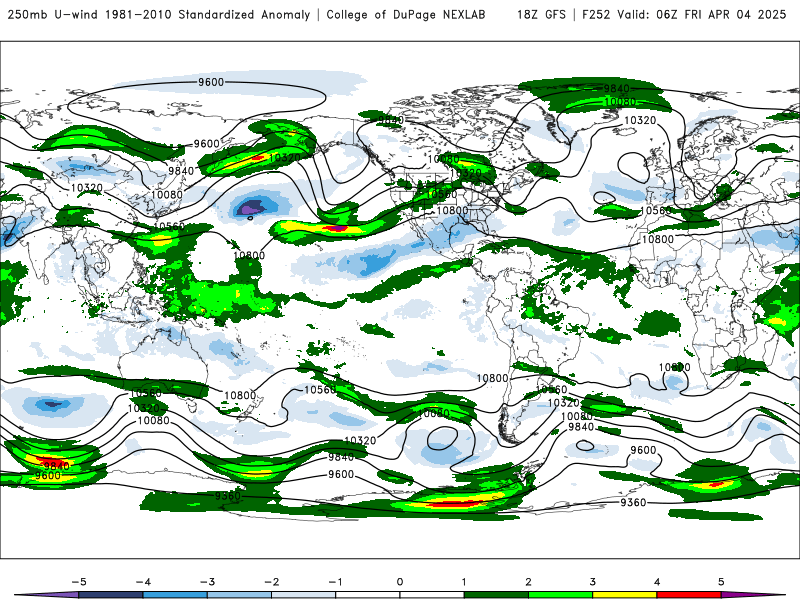Click the 'College of DuPage NEXLAB' text
This screenshot has width=800, height=600.
tap(406, 14)
